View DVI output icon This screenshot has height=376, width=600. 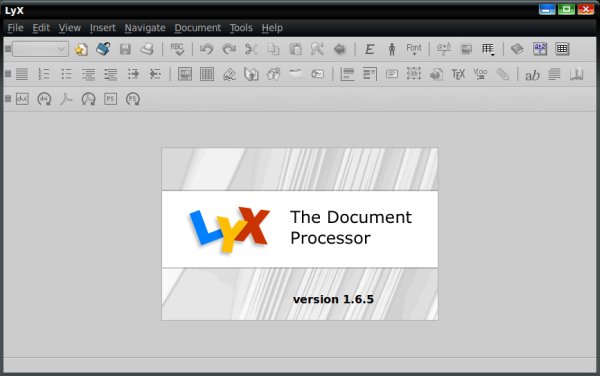click(x=22, y=99)
